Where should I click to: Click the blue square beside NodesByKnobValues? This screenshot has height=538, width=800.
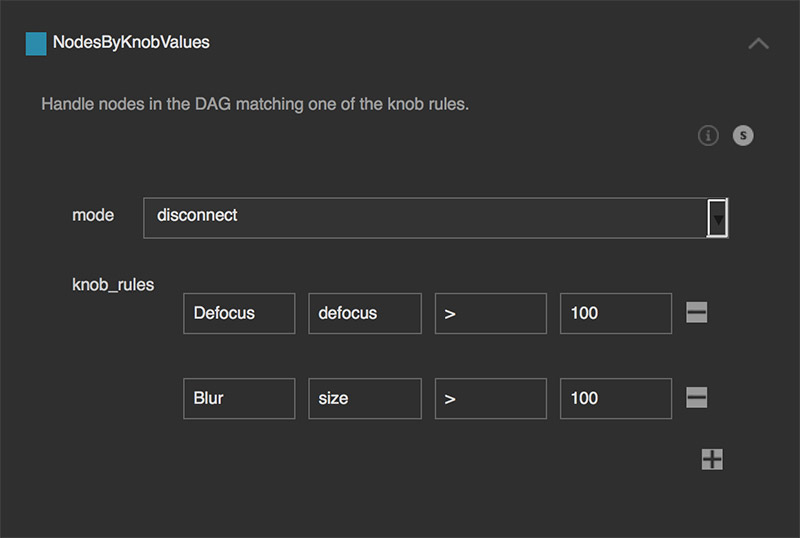pos(36,43)
